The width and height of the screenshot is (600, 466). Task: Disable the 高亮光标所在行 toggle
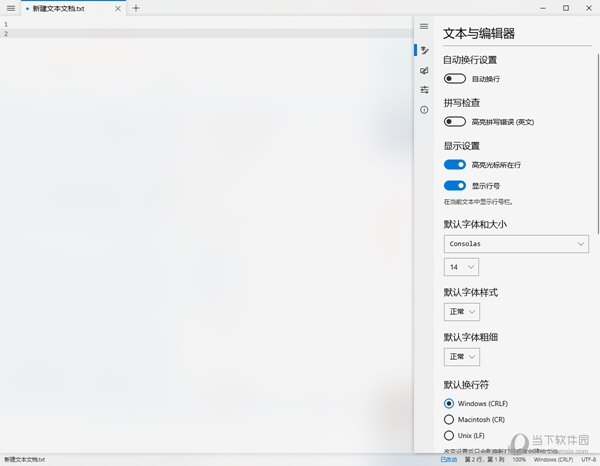[x=455, y=165]
